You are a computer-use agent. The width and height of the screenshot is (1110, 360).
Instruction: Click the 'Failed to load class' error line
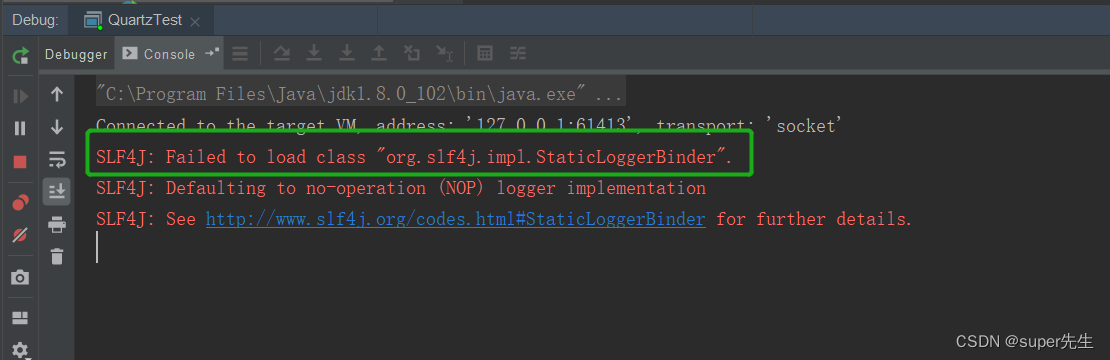[413, 157]
